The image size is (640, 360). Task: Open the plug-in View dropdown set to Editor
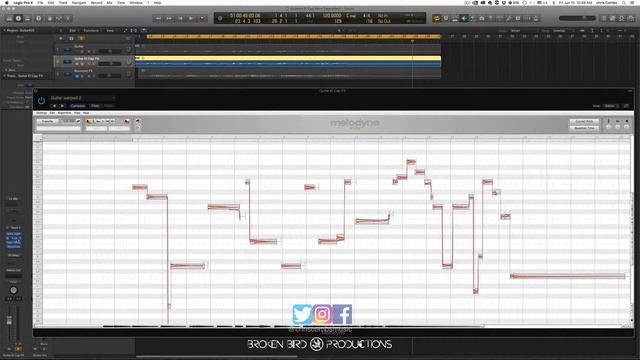pos(611,106)
